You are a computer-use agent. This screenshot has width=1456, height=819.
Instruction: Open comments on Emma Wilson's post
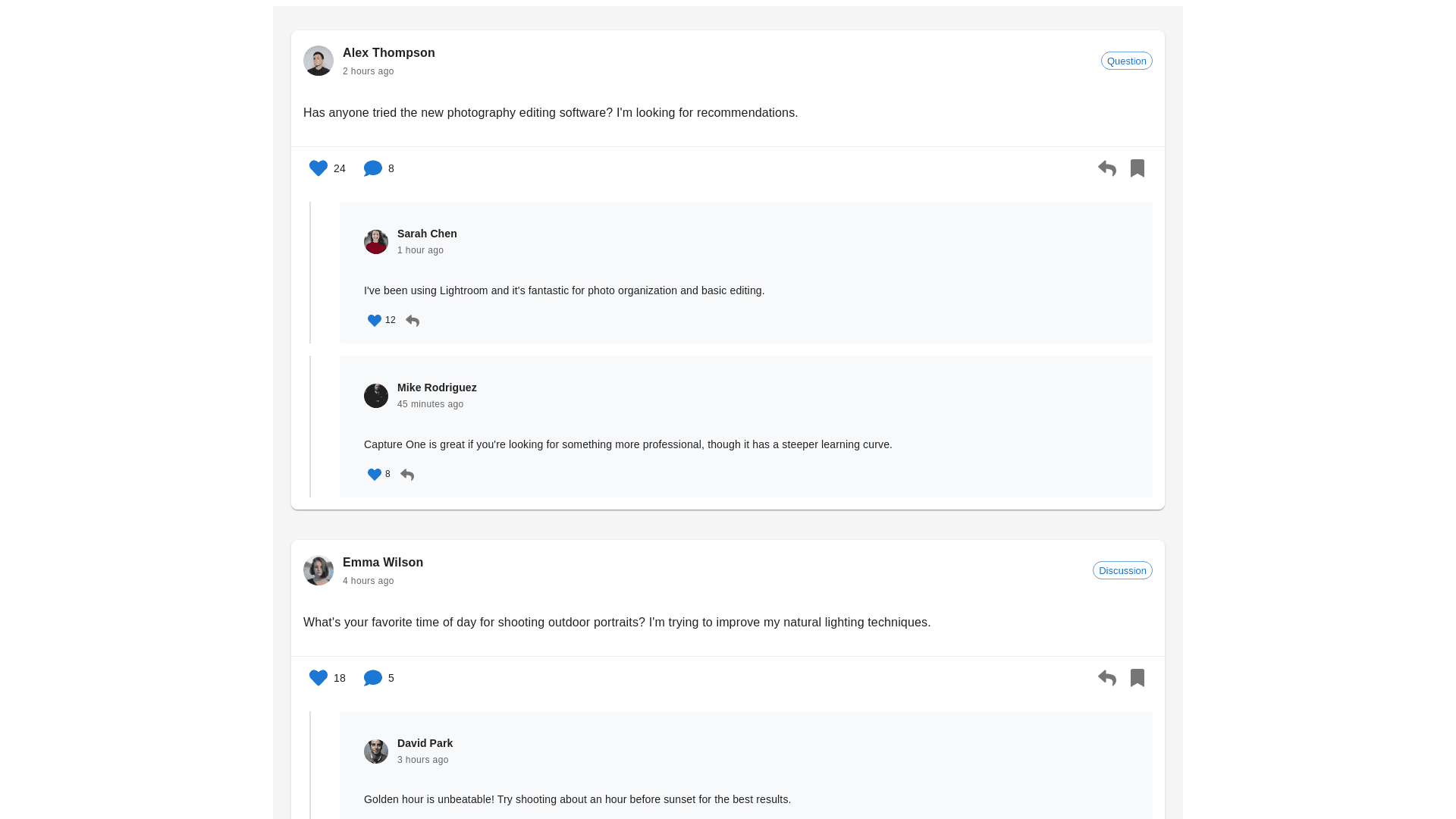coord(372,678)
